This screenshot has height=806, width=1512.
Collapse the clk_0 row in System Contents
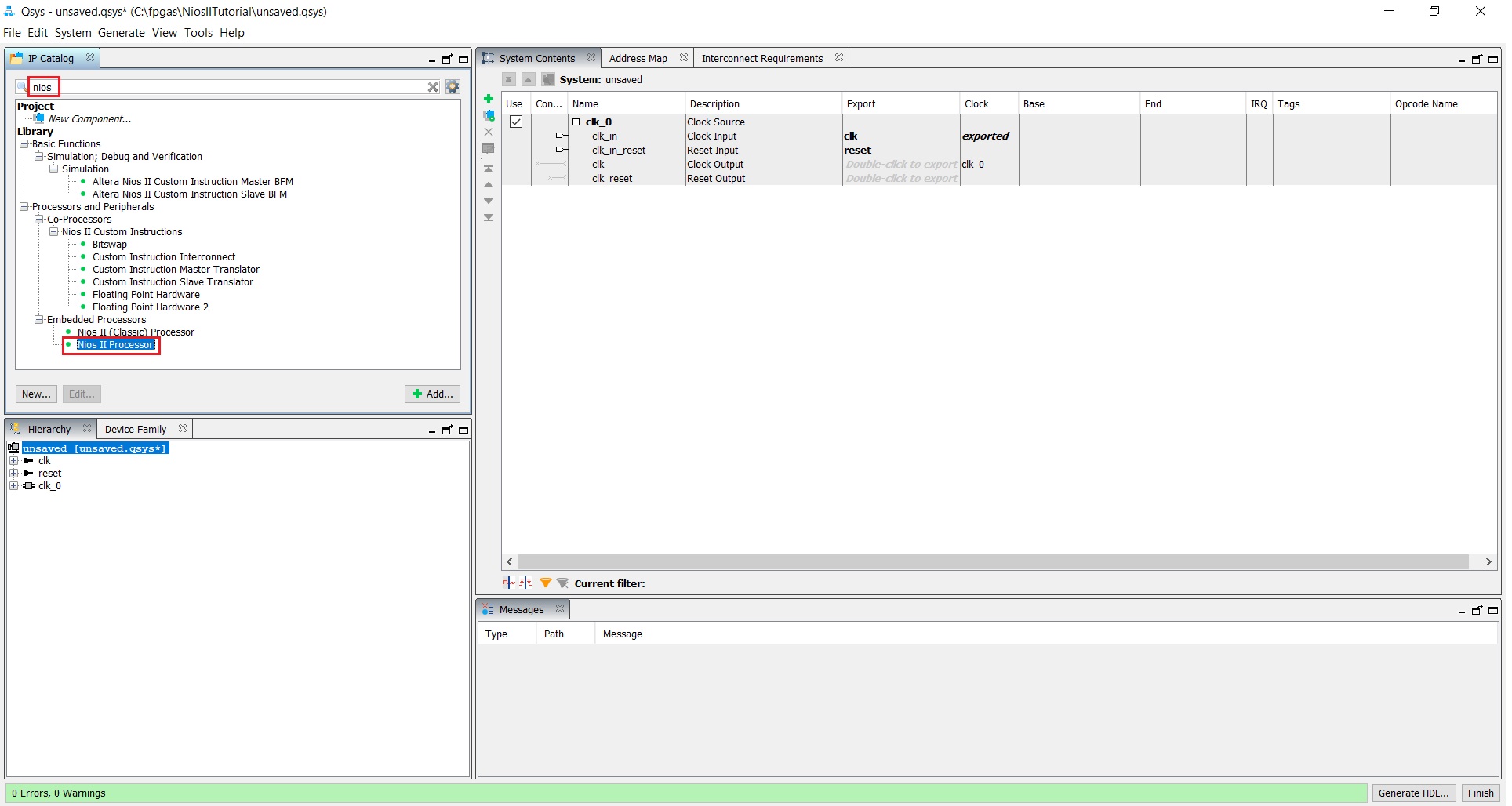tap(576, 122)
